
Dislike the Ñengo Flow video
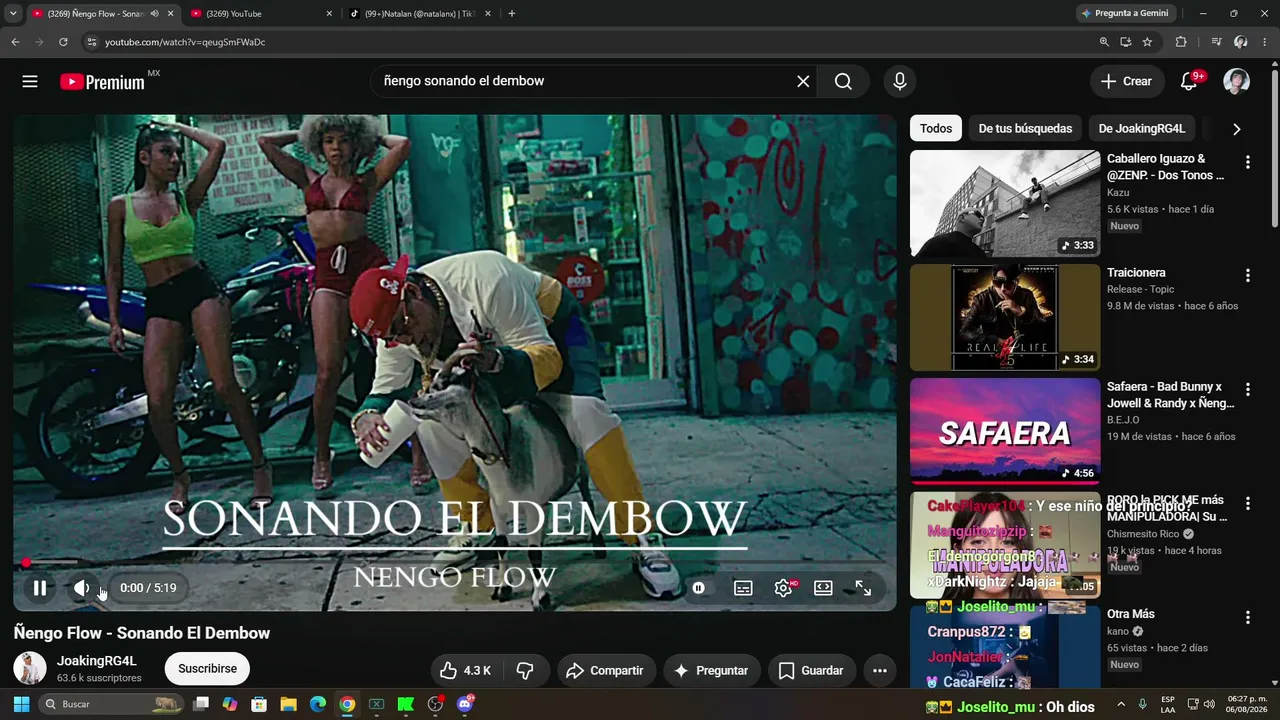click(x=525, y=670)
